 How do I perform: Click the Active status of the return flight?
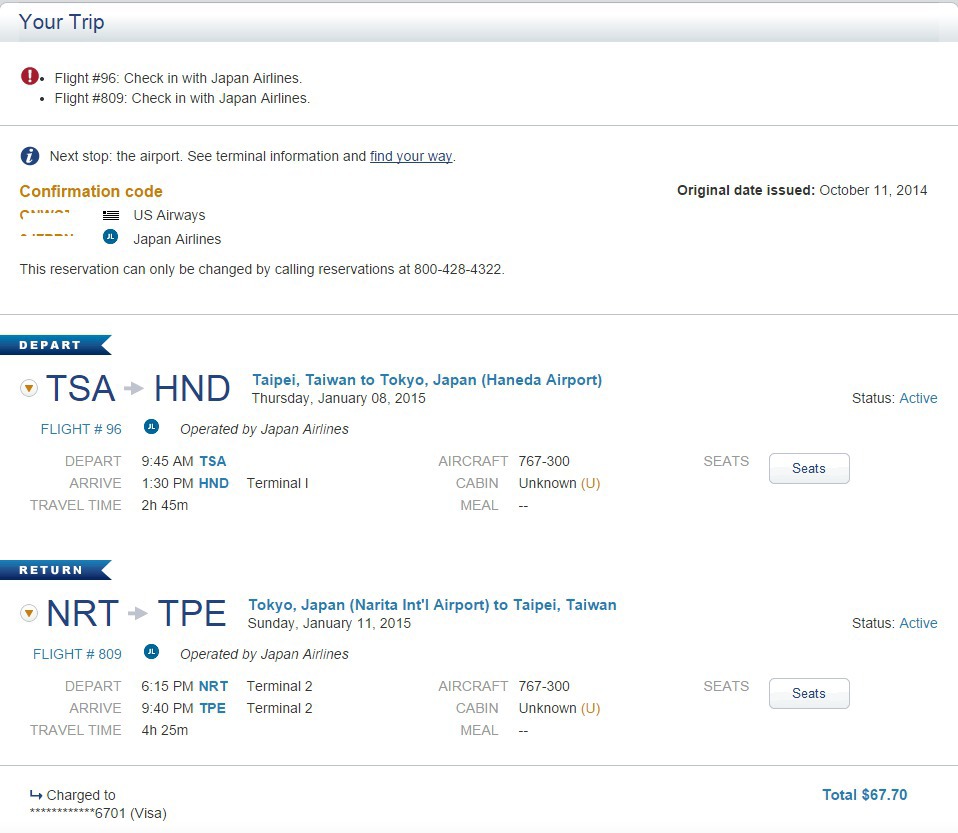coord(918,623)
